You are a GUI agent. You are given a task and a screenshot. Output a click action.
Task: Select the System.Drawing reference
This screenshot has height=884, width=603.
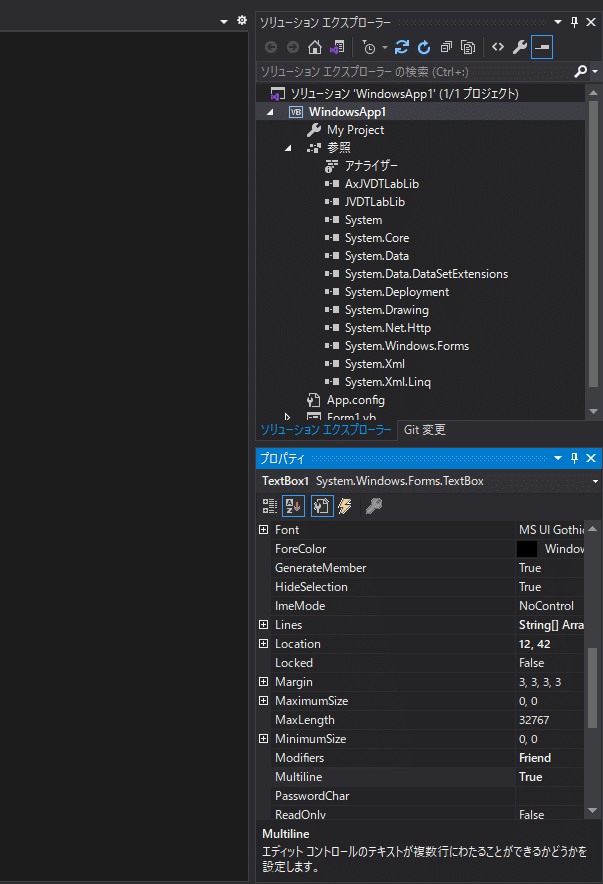click(387, 310)
